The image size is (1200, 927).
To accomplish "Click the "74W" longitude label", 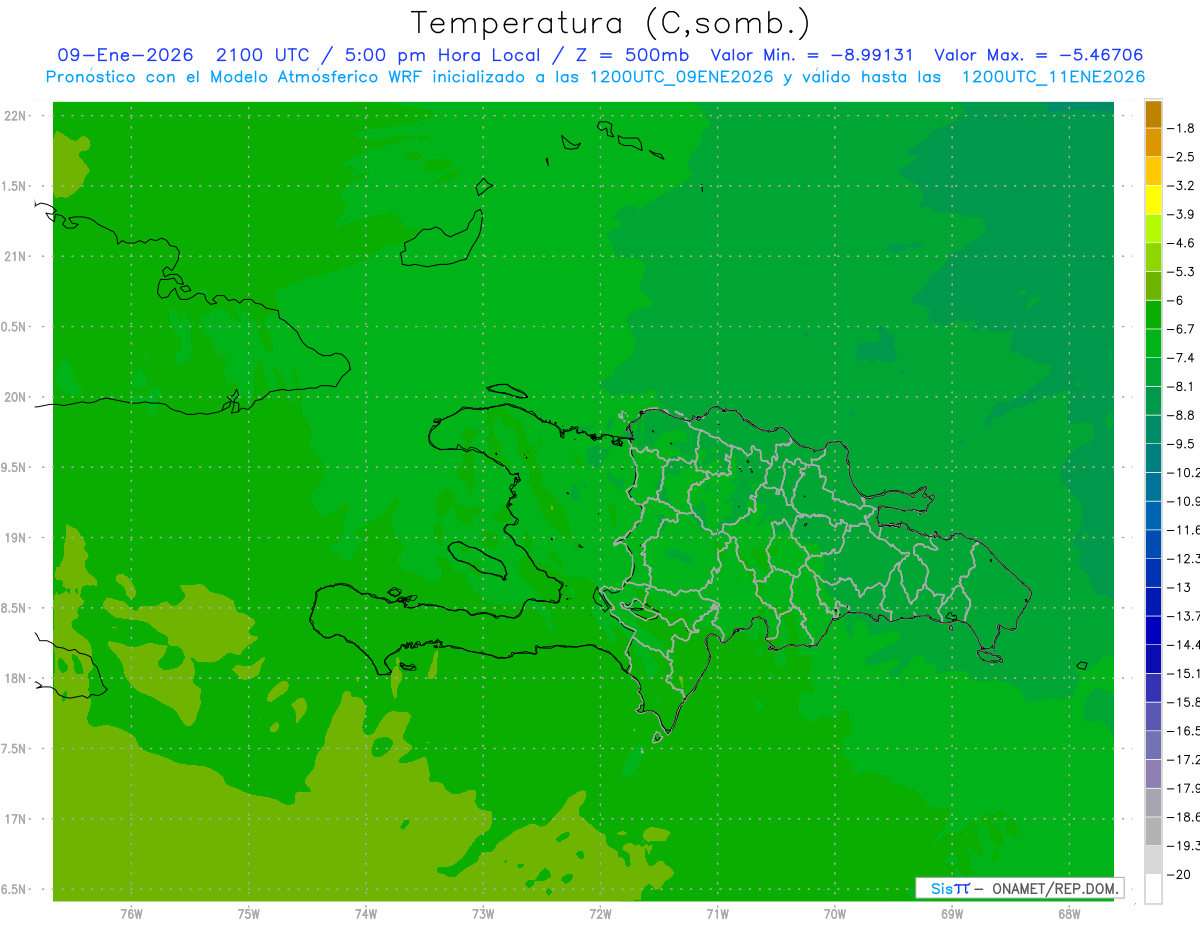I will click(x=366, y=914).
